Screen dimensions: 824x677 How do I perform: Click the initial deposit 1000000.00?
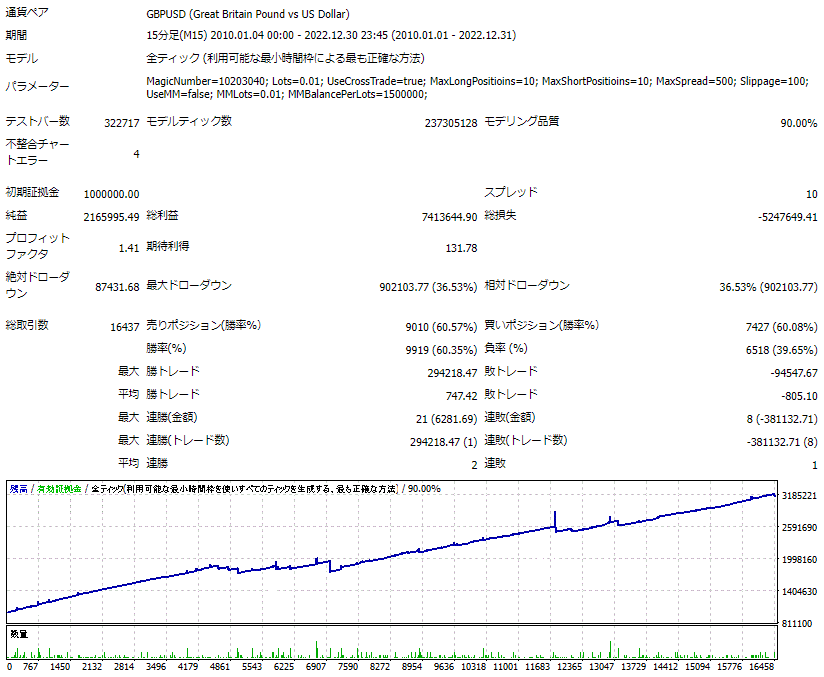(x=111, y=194)
